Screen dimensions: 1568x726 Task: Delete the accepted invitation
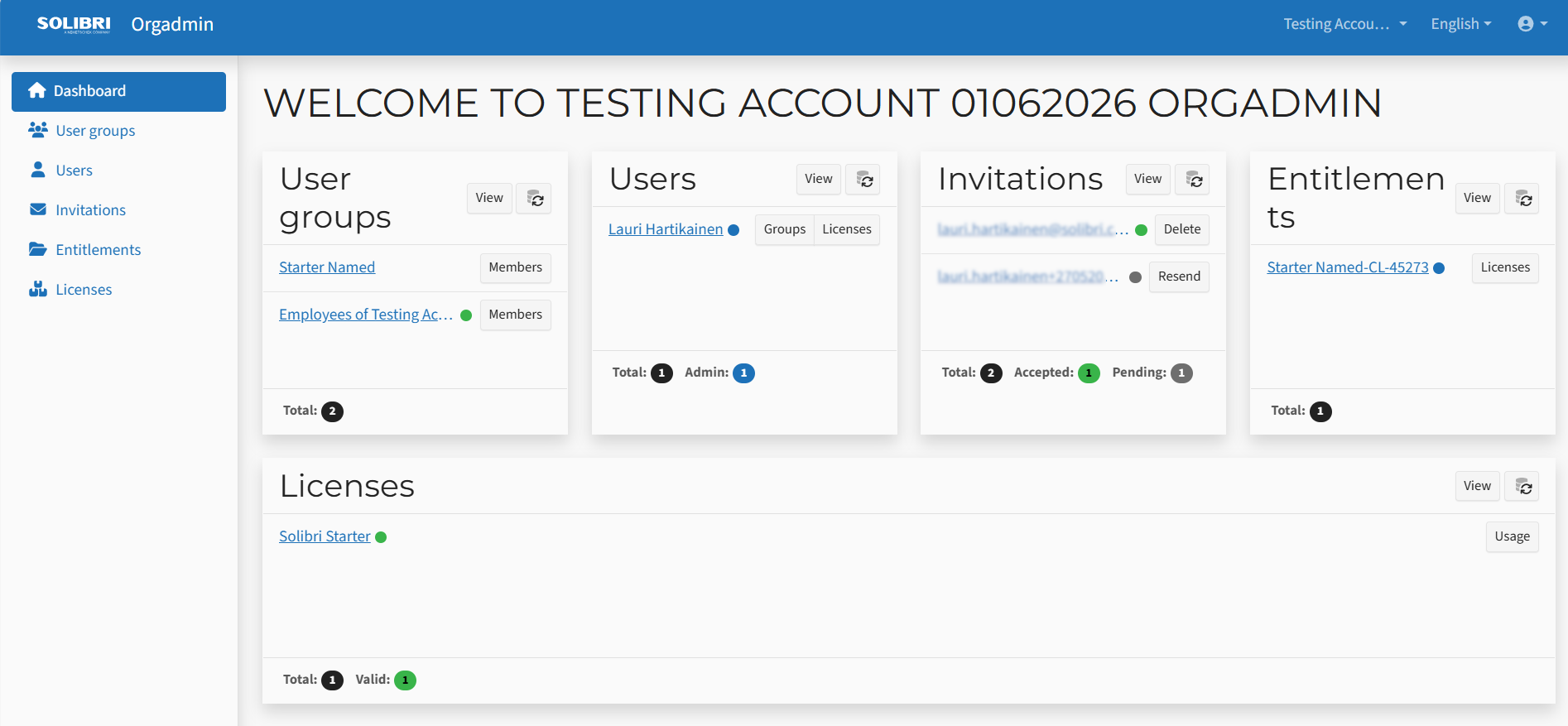1182,229
